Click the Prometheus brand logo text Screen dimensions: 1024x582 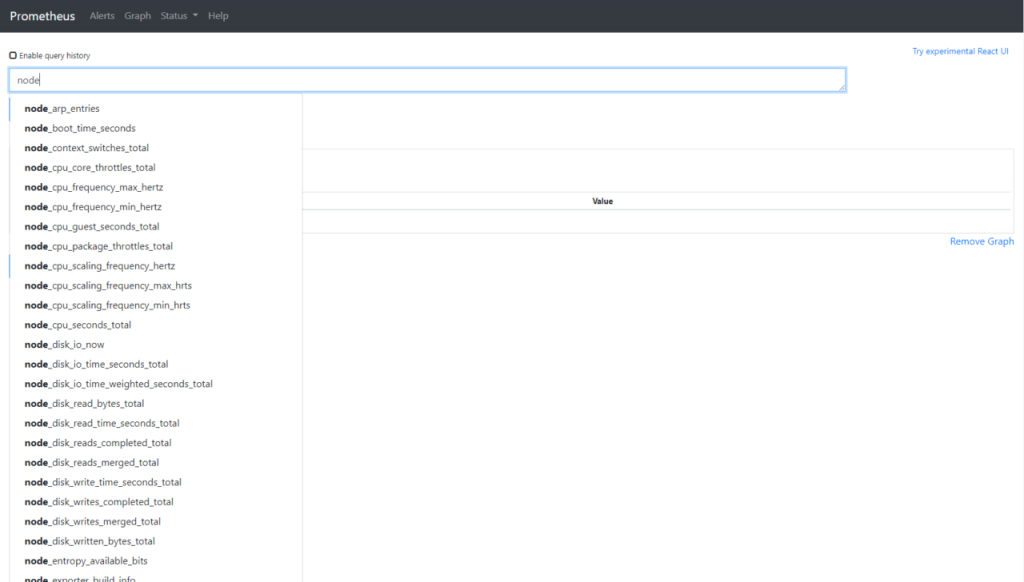tap(42, 16)
